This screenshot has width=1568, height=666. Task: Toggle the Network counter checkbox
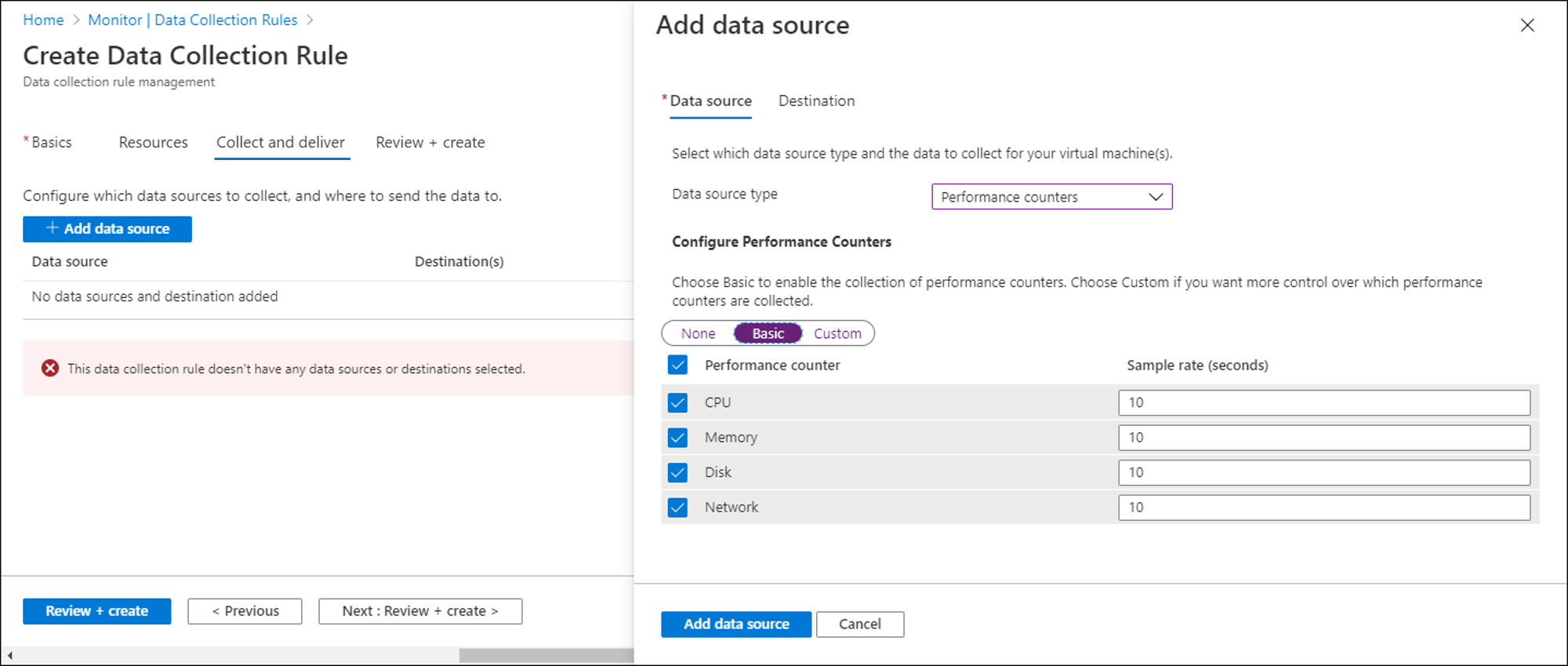(677, 508)
